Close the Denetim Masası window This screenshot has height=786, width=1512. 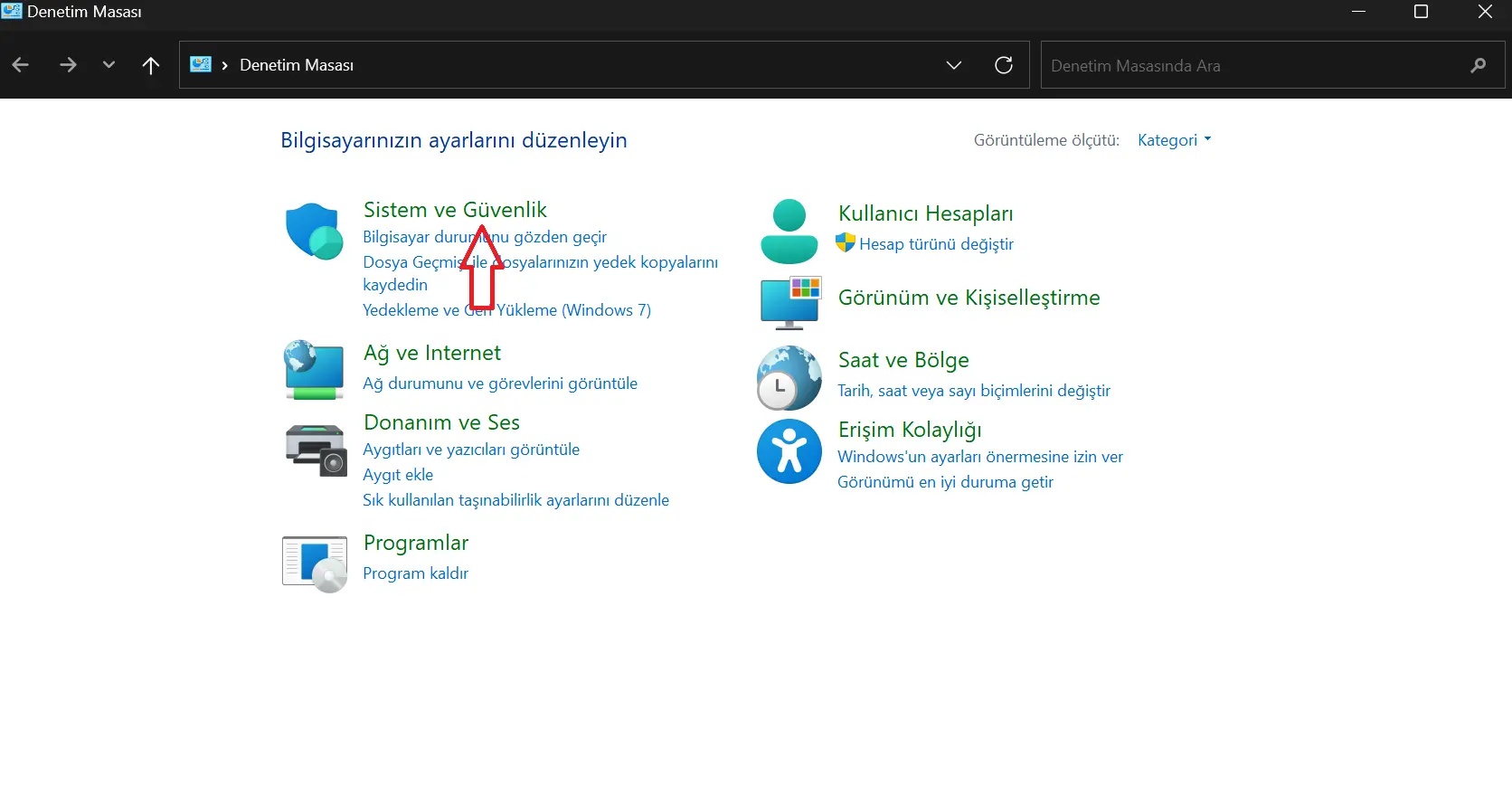tap(1485, 12)
